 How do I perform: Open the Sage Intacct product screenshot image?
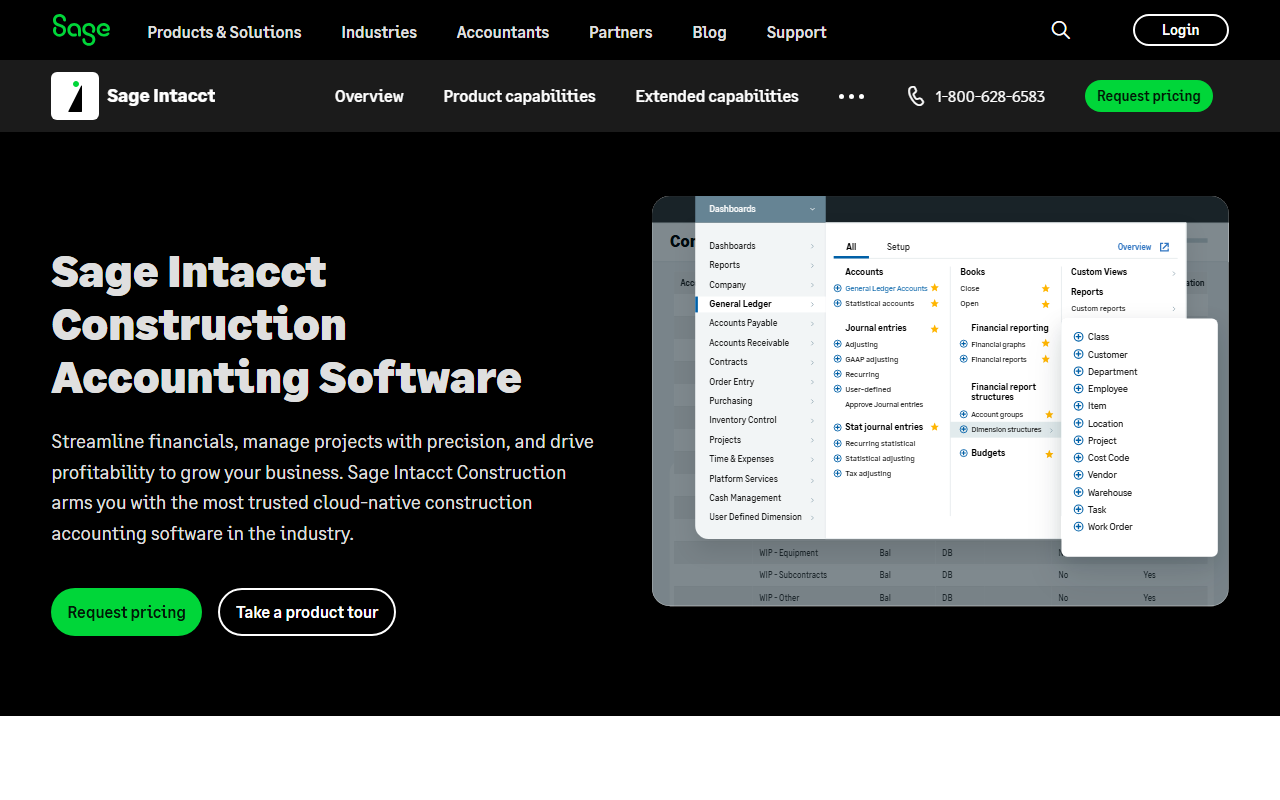940,401
